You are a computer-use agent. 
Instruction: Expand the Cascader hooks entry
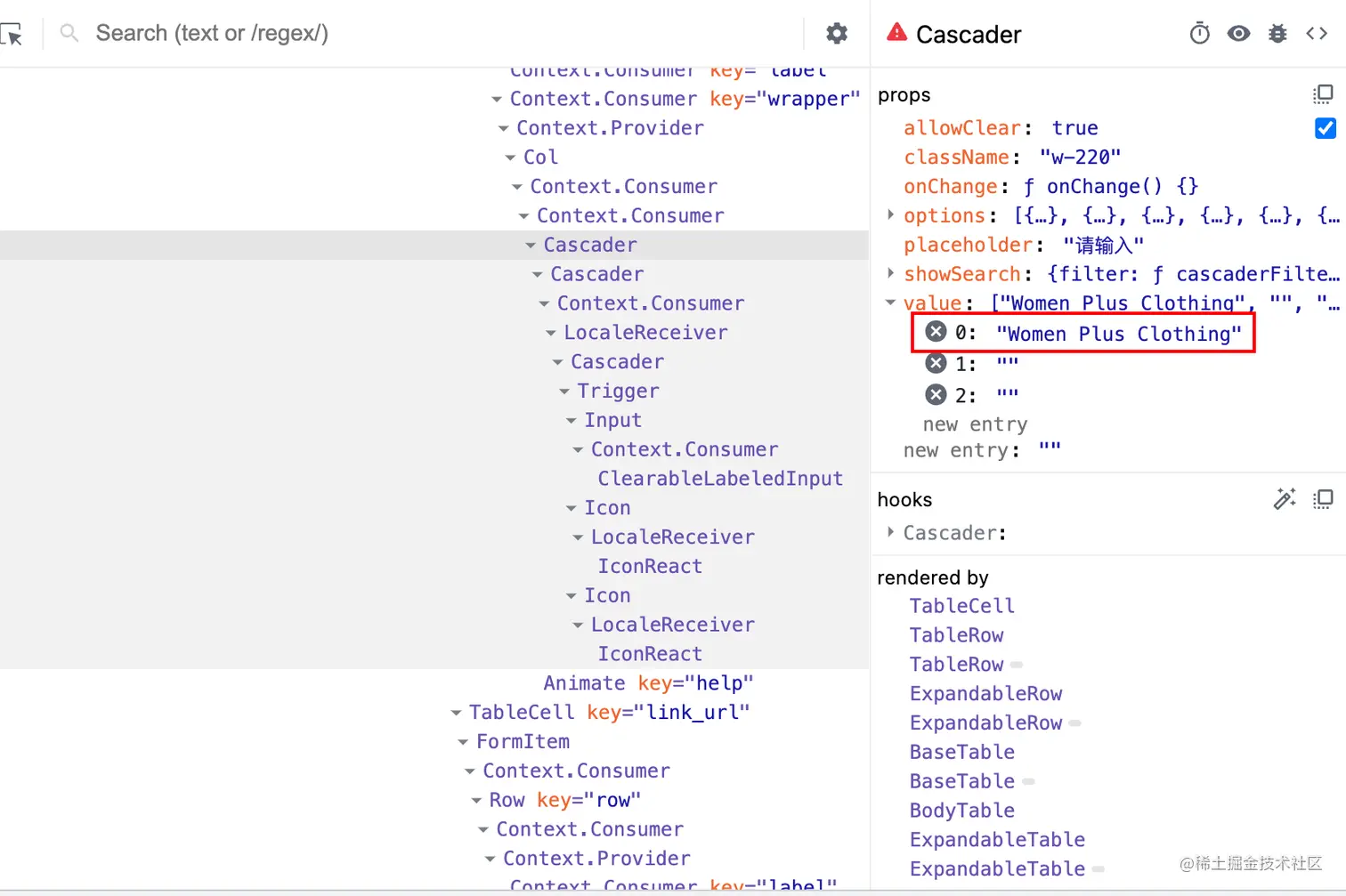tap(890, 532)
